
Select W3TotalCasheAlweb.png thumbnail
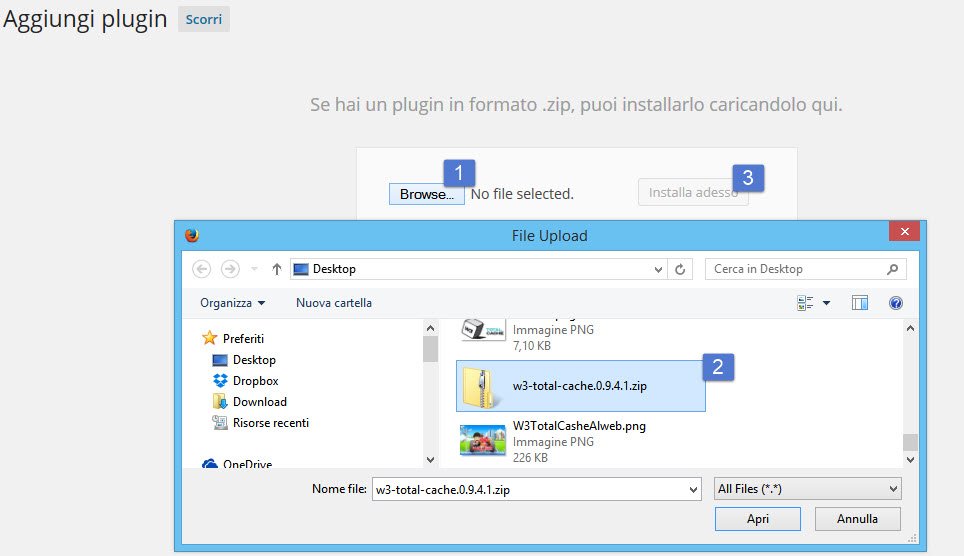(x=482, y=440)
